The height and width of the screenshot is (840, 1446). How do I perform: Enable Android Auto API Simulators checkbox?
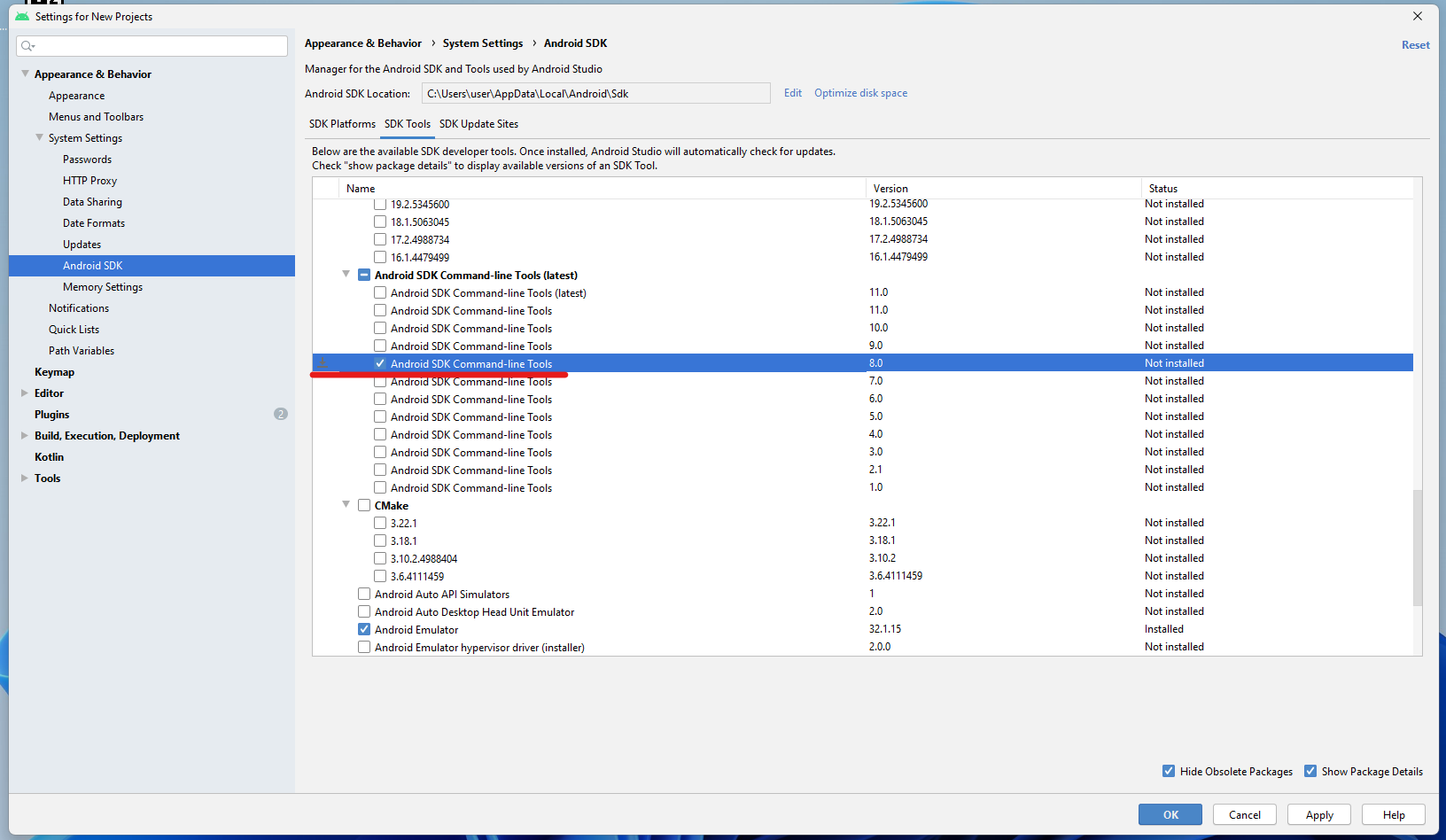[364, 594]
